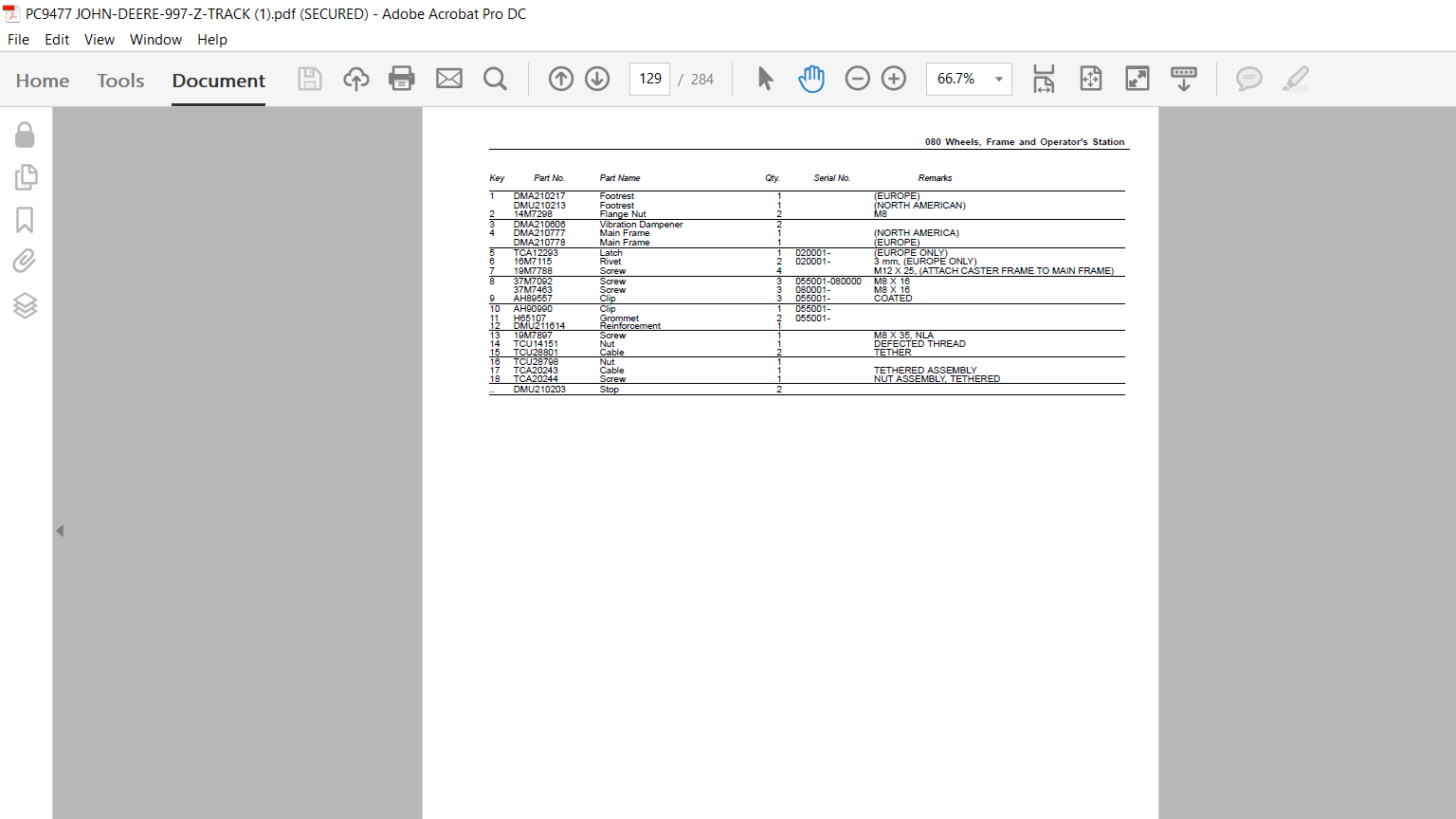Switch to the Home tab

(x=43, y=81)
